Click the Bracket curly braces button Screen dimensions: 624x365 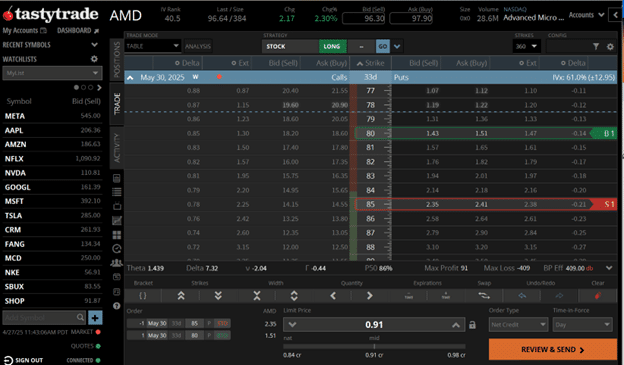(x=142, y=296)
